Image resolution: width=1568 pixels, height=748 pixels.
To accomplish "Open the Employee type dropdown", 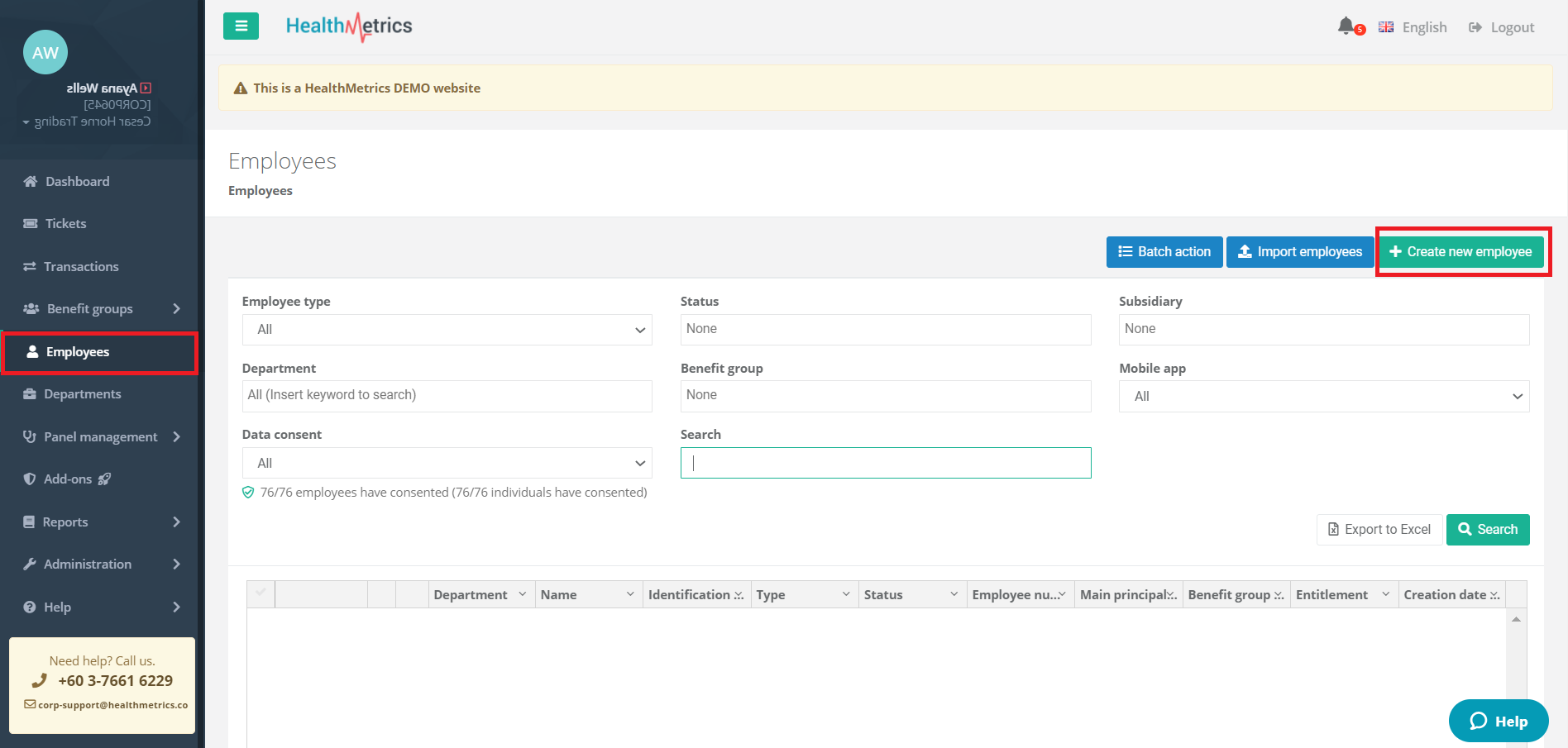I will coord(447,330).
